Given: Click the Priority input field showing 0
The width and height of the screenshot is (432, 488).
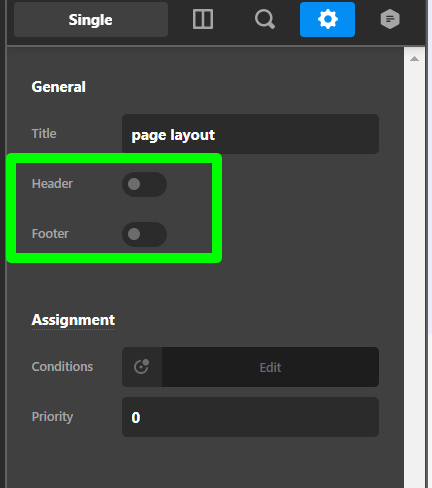Looking at the screenshot, I should (x=250, y=417).
